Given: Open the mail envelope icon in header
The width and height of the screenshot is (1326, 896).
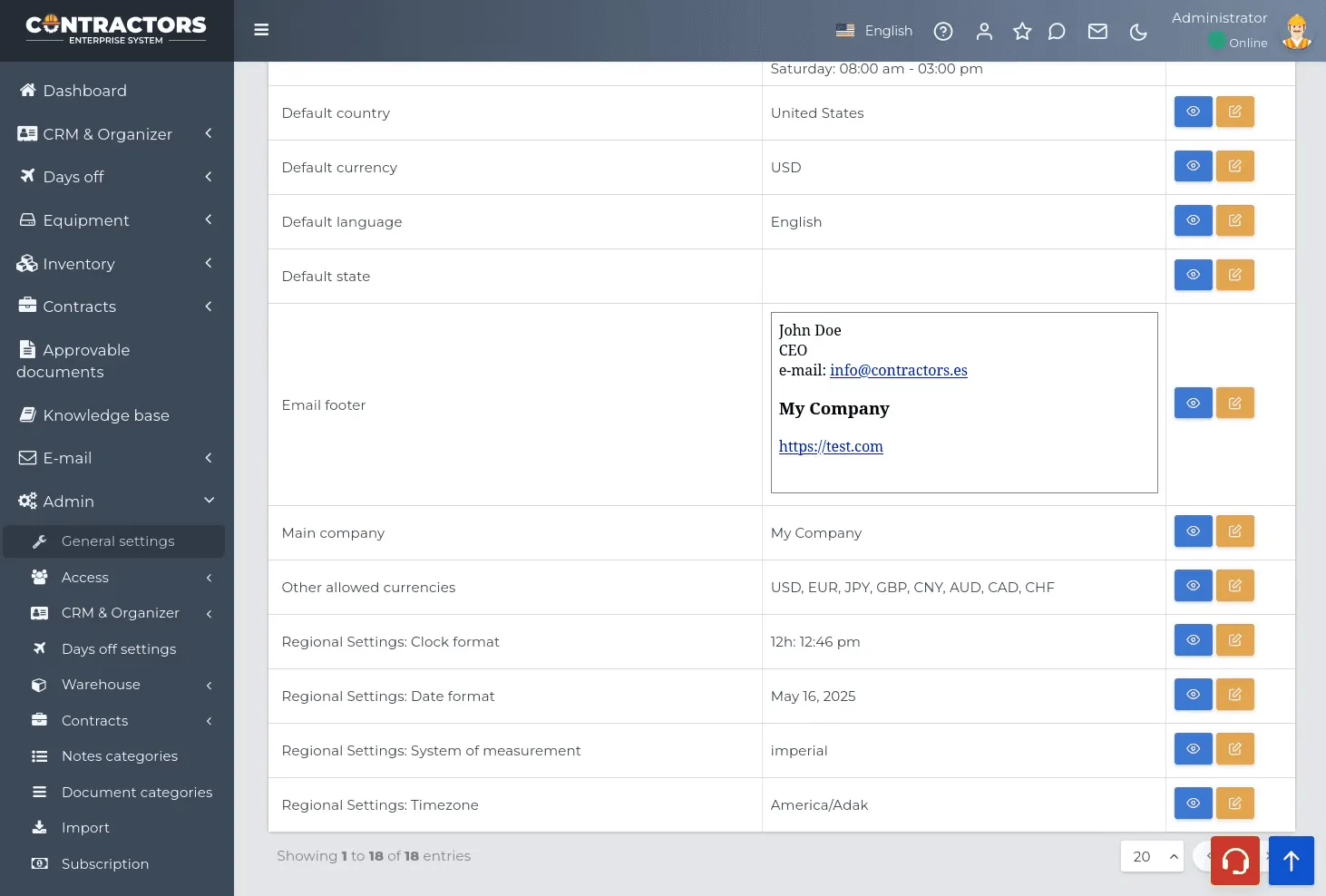Looking at the screenshot, I should pyautogui.click(x=1097, y=32).
